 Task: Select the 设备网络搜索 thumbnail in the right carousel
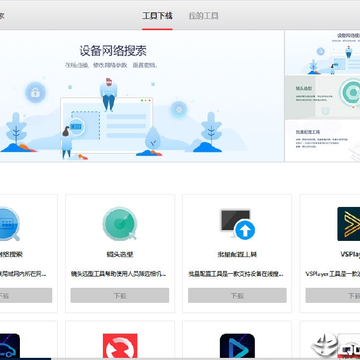(323, 53)
